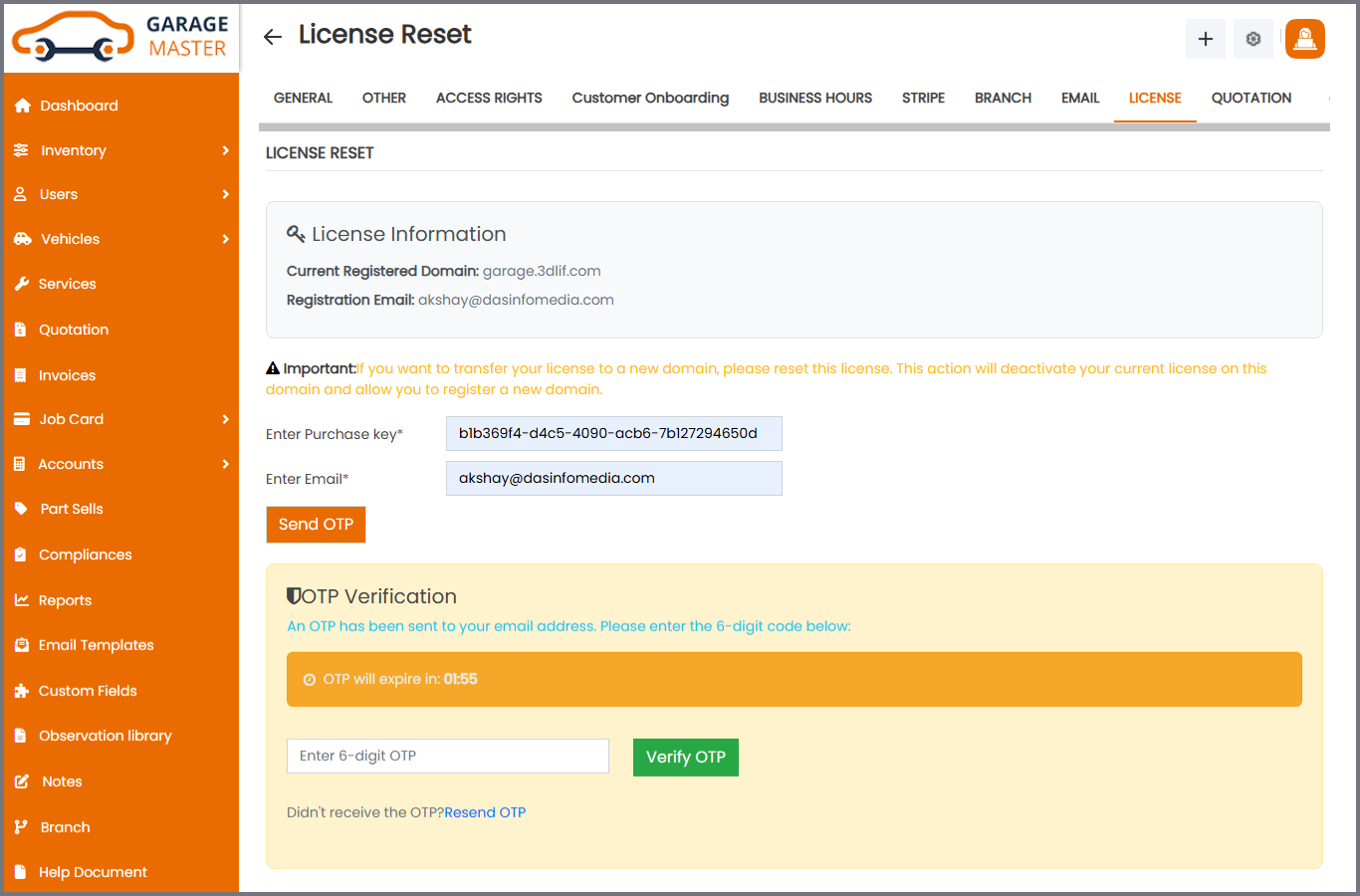Click the back arrow beside License Reset
This screenshot has height=896, width=1360.
pyautogui.click(x=272, y=37)
